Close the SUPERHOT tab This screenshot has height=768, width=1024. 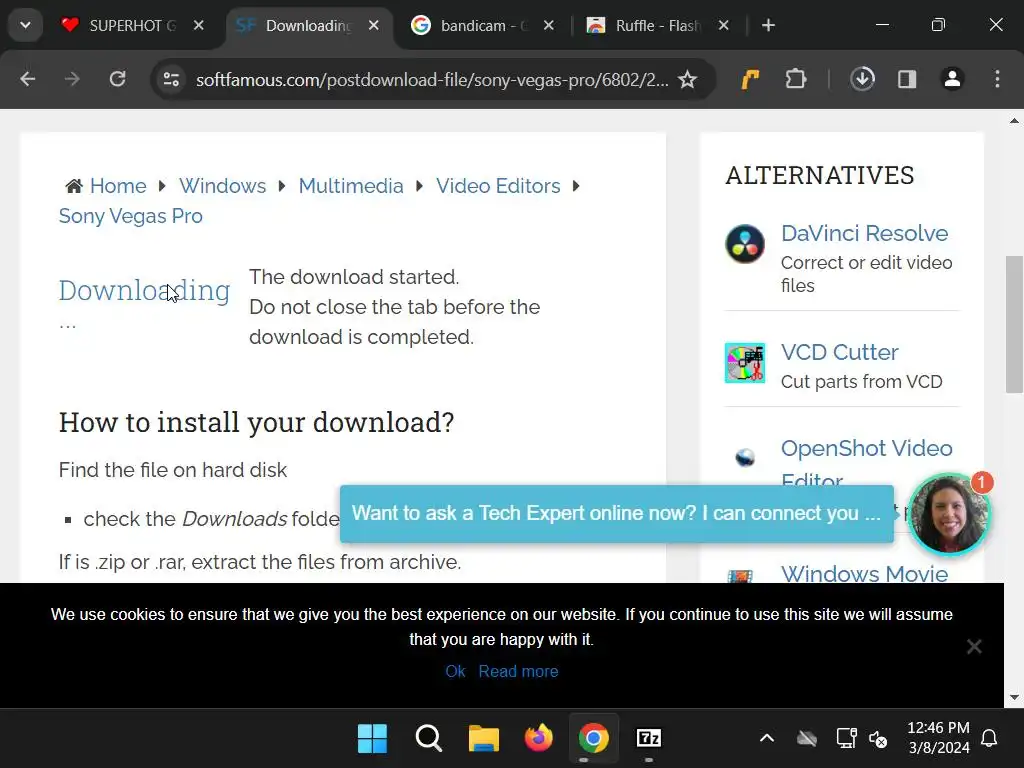coord(199,25)
